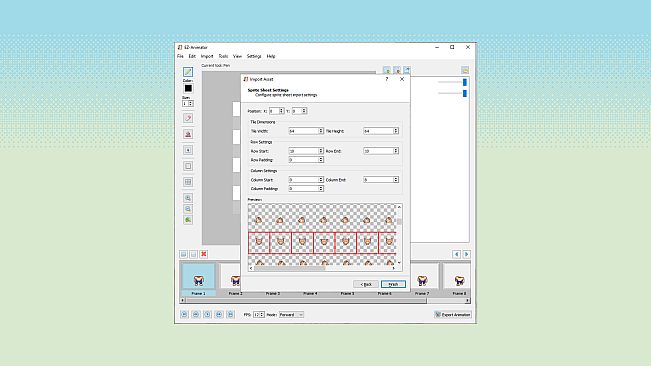The height and width of the screenshot is (366, 651).
Task: Click the Zoom Out magnifier icon
Action: tap(188, 209)
